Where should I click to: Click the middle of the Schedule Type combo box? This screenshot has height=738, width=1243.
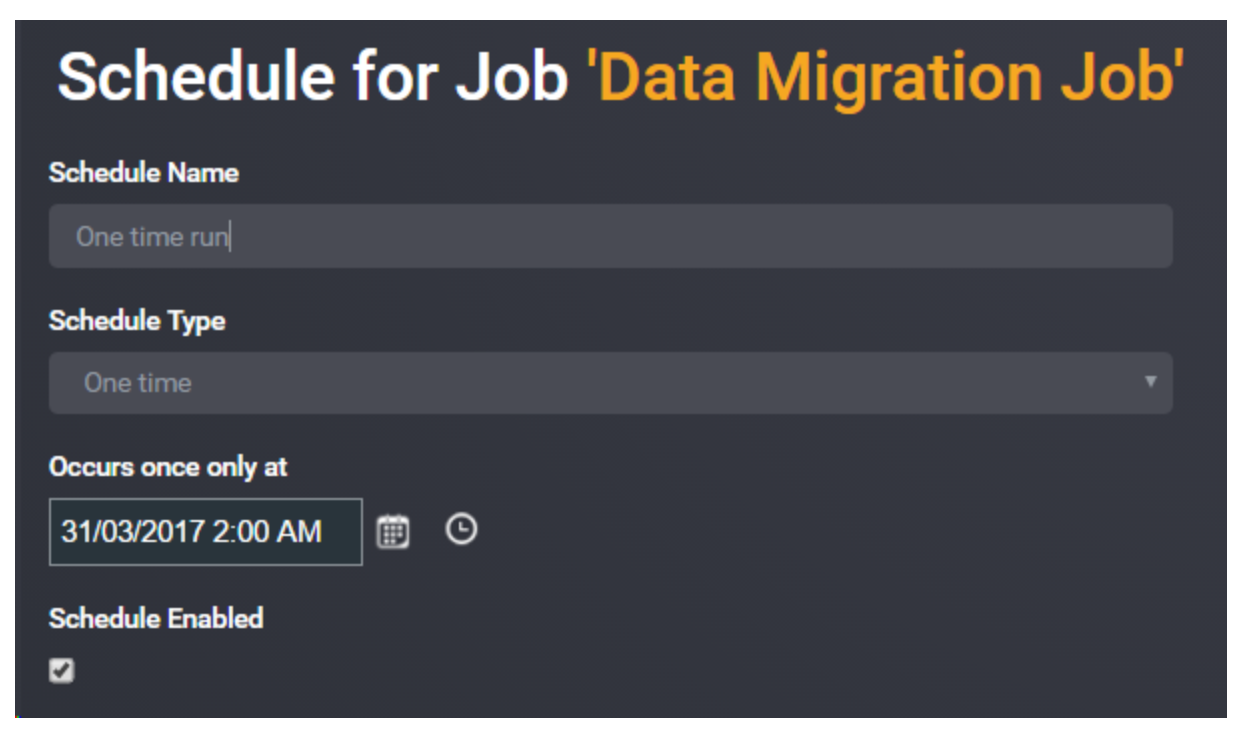pos(610,383)
